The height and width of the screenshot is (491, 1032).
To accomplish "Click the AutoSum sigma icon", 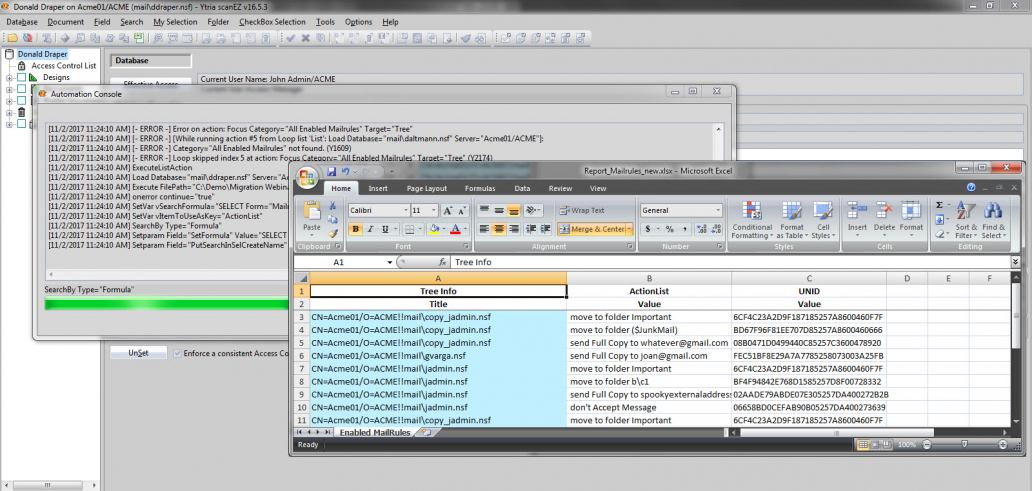I will (x=939, y=205).
